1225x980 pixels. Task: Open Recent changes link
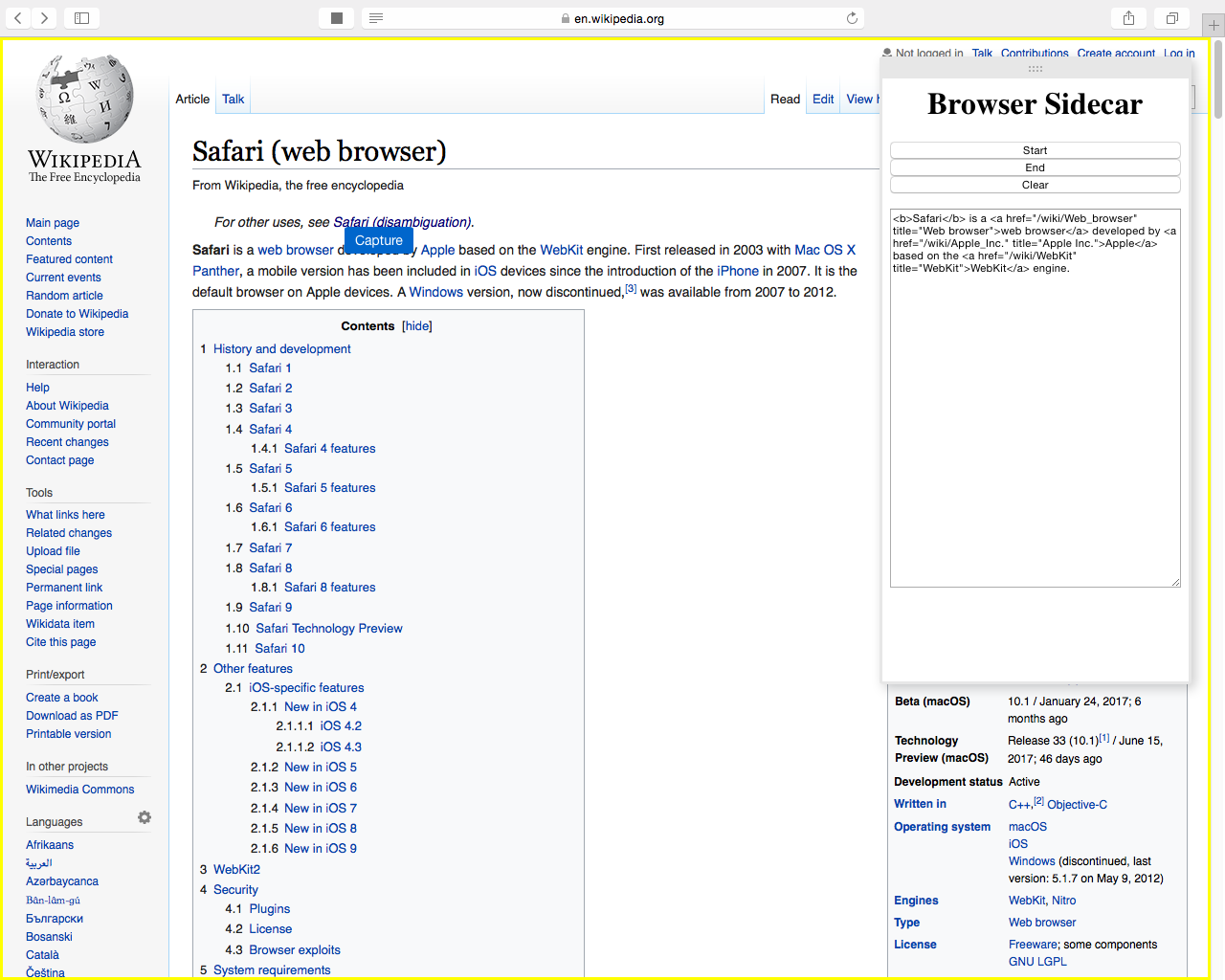click(67, 442)
